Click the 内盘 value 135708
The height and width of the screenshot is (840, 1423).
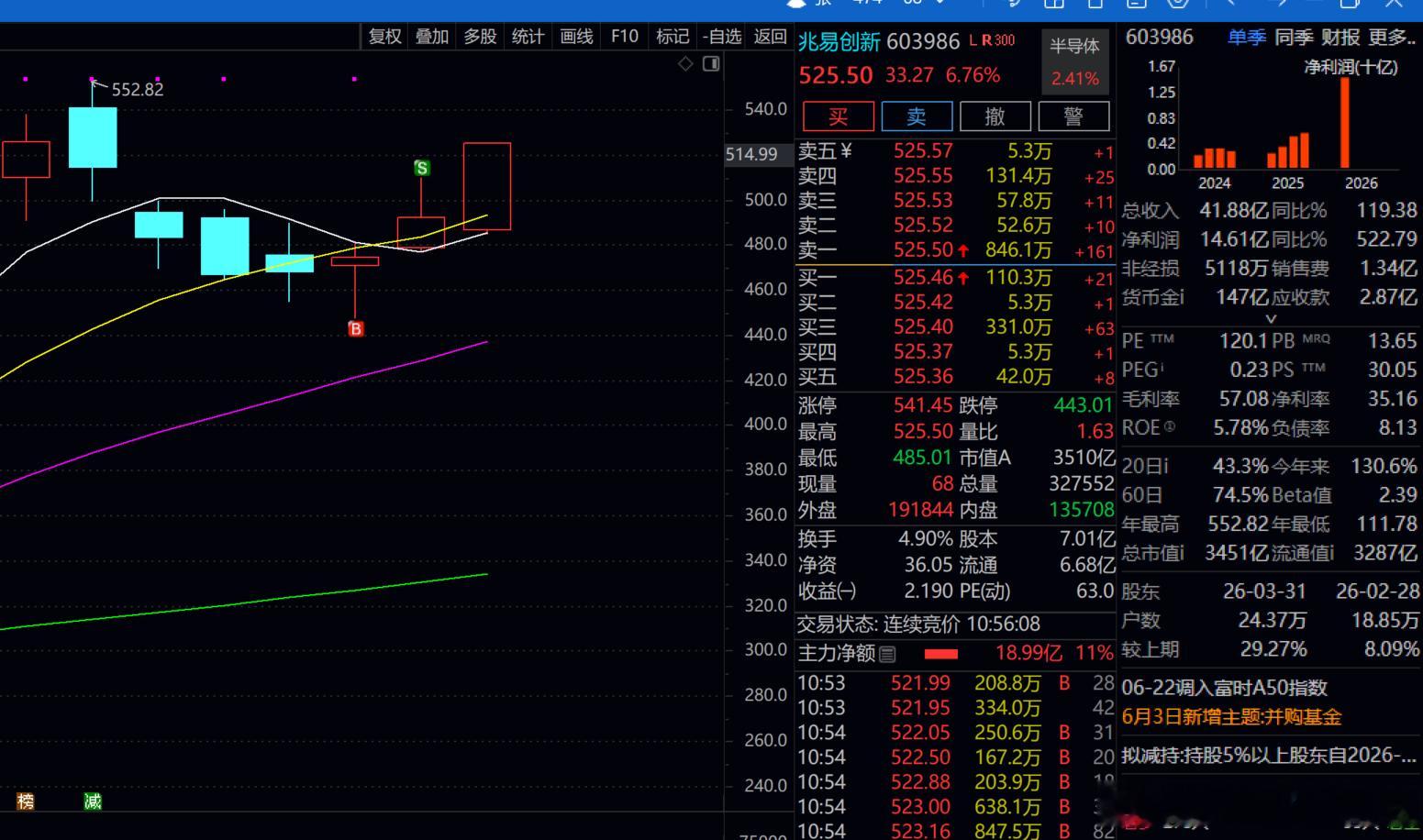(x=1081, y=509)
